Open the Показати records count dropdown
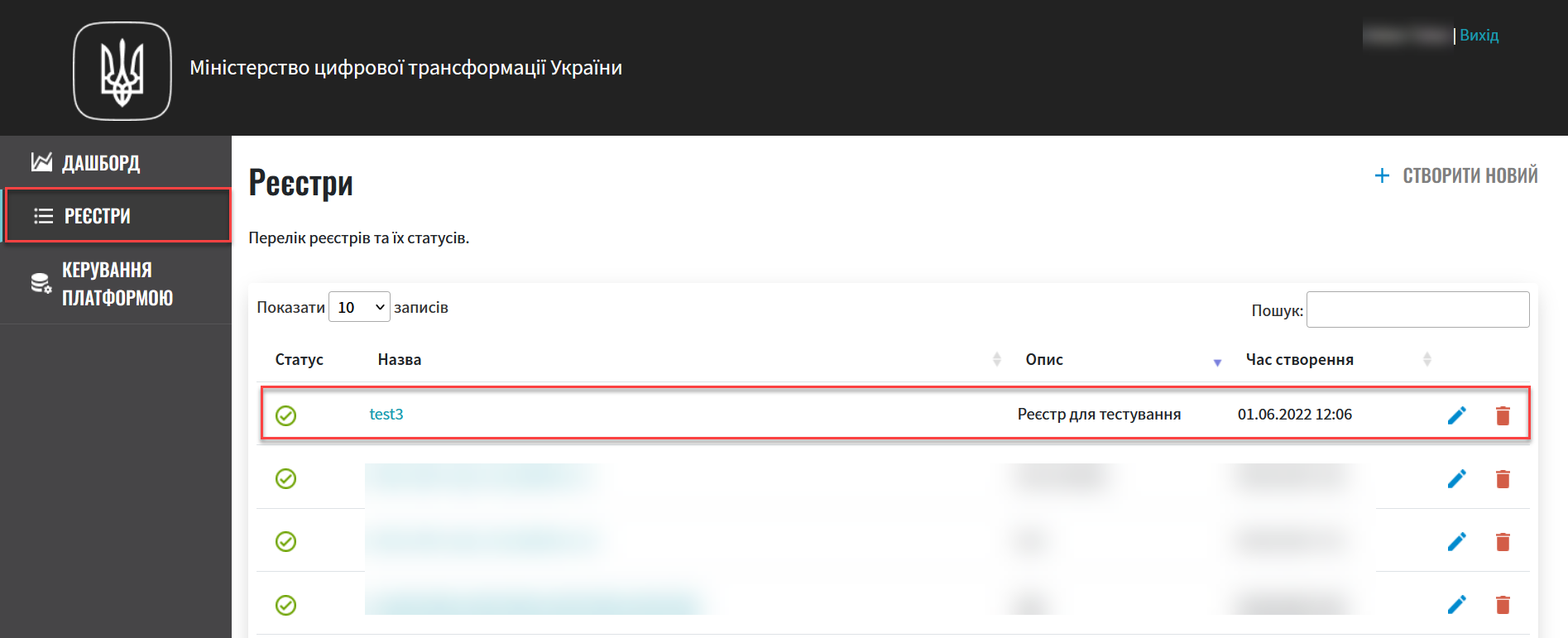Screen dimensions: 1568x638 pyautogui.click(x=359, y=307)
